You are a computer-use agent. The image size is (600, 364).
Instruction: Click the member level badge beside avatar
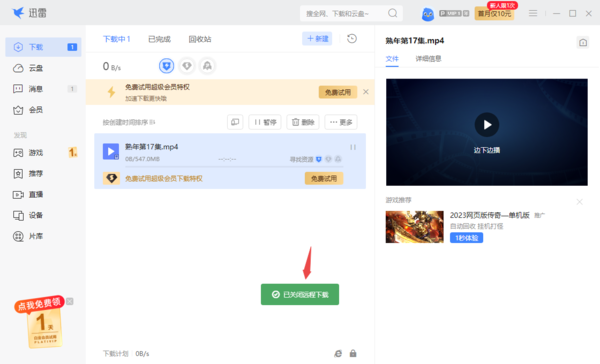(454, 13)
